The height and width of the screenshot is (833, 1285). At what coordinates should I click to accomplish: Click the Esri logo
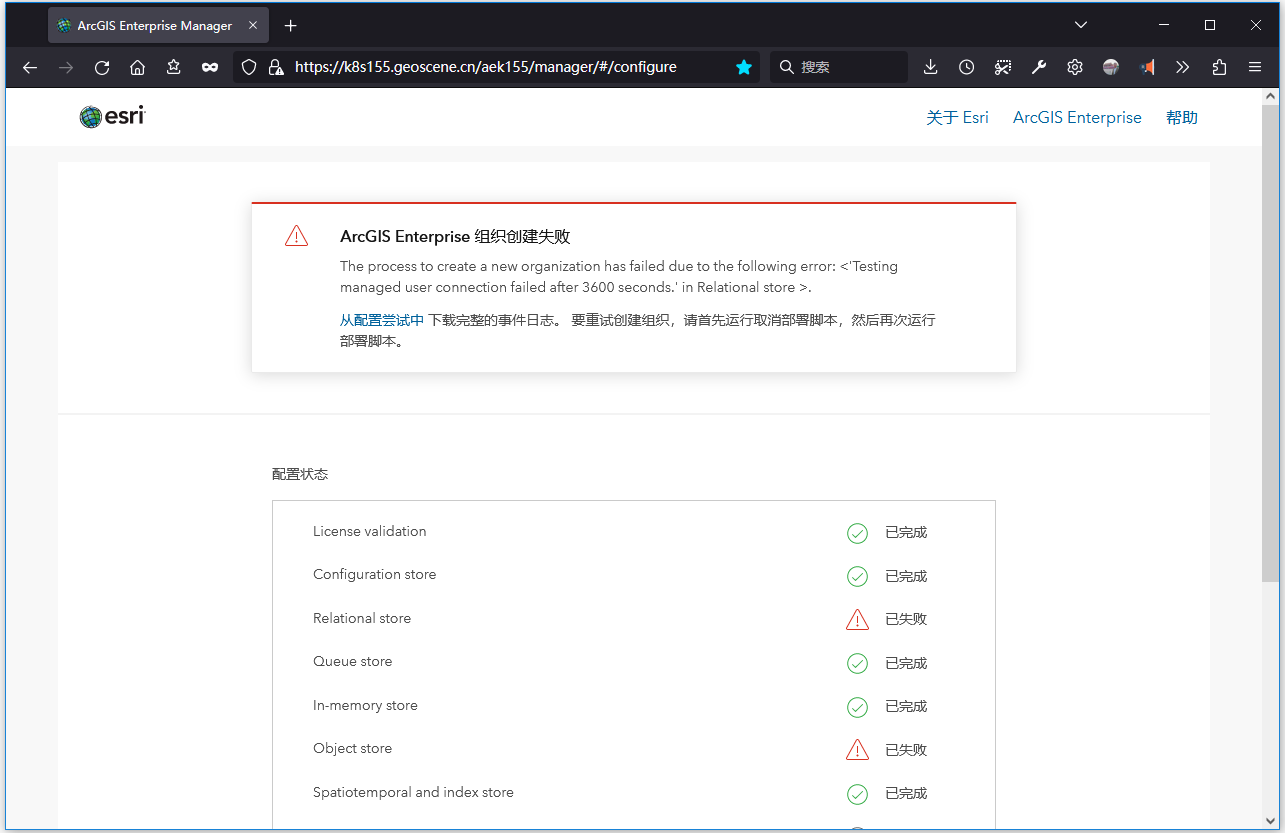click(x=113, y=117)
